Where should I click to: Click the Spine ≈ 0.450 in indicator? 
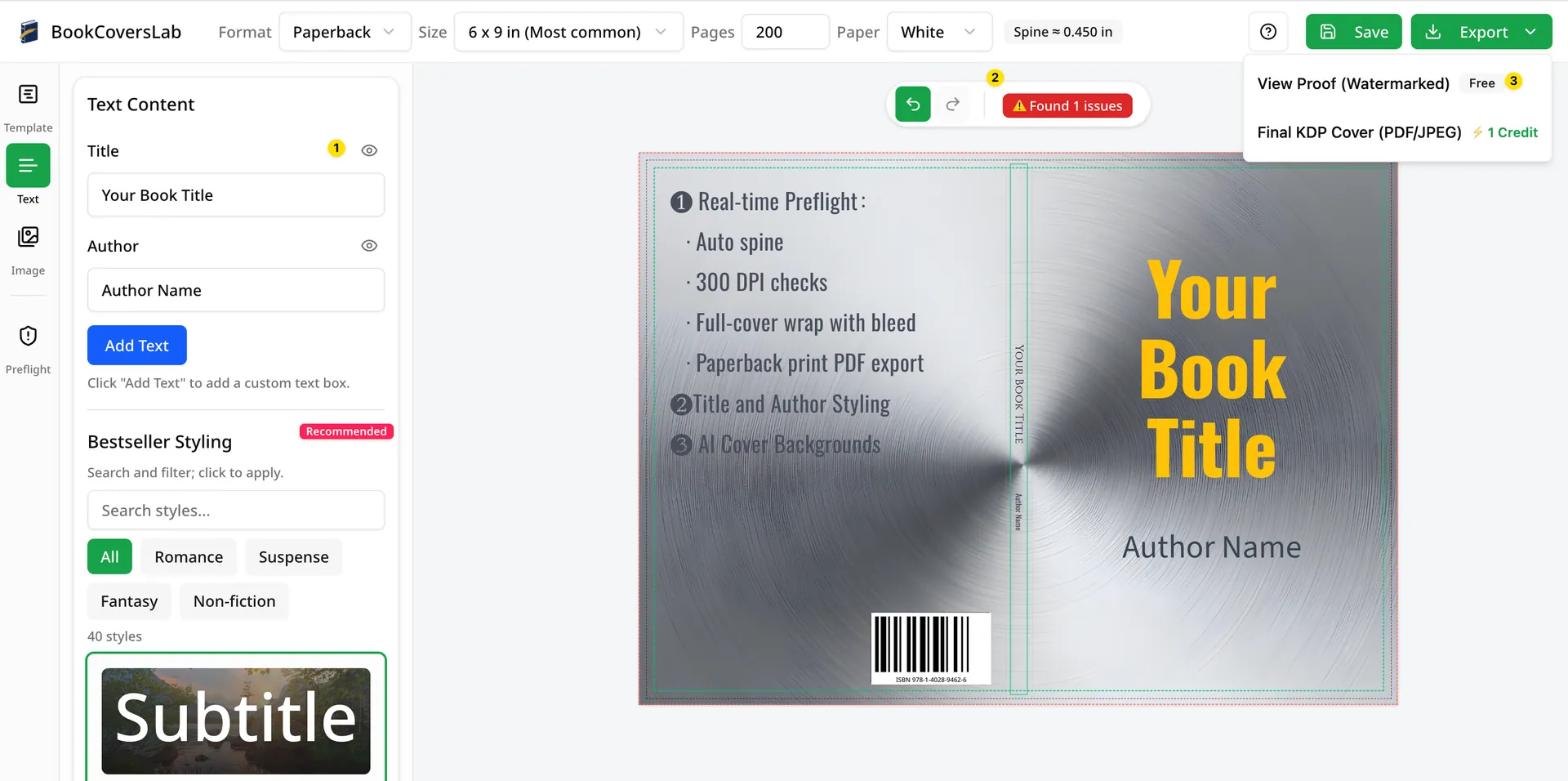pyautogui.click(x=1063, y=32)
